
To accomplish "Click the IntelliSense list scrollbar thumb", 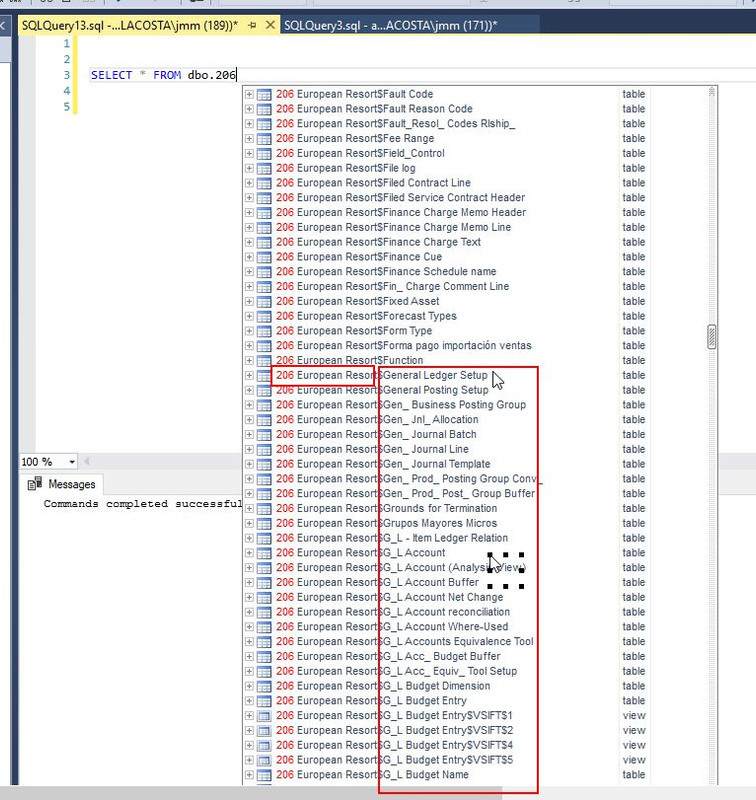I will click(711, 337).
